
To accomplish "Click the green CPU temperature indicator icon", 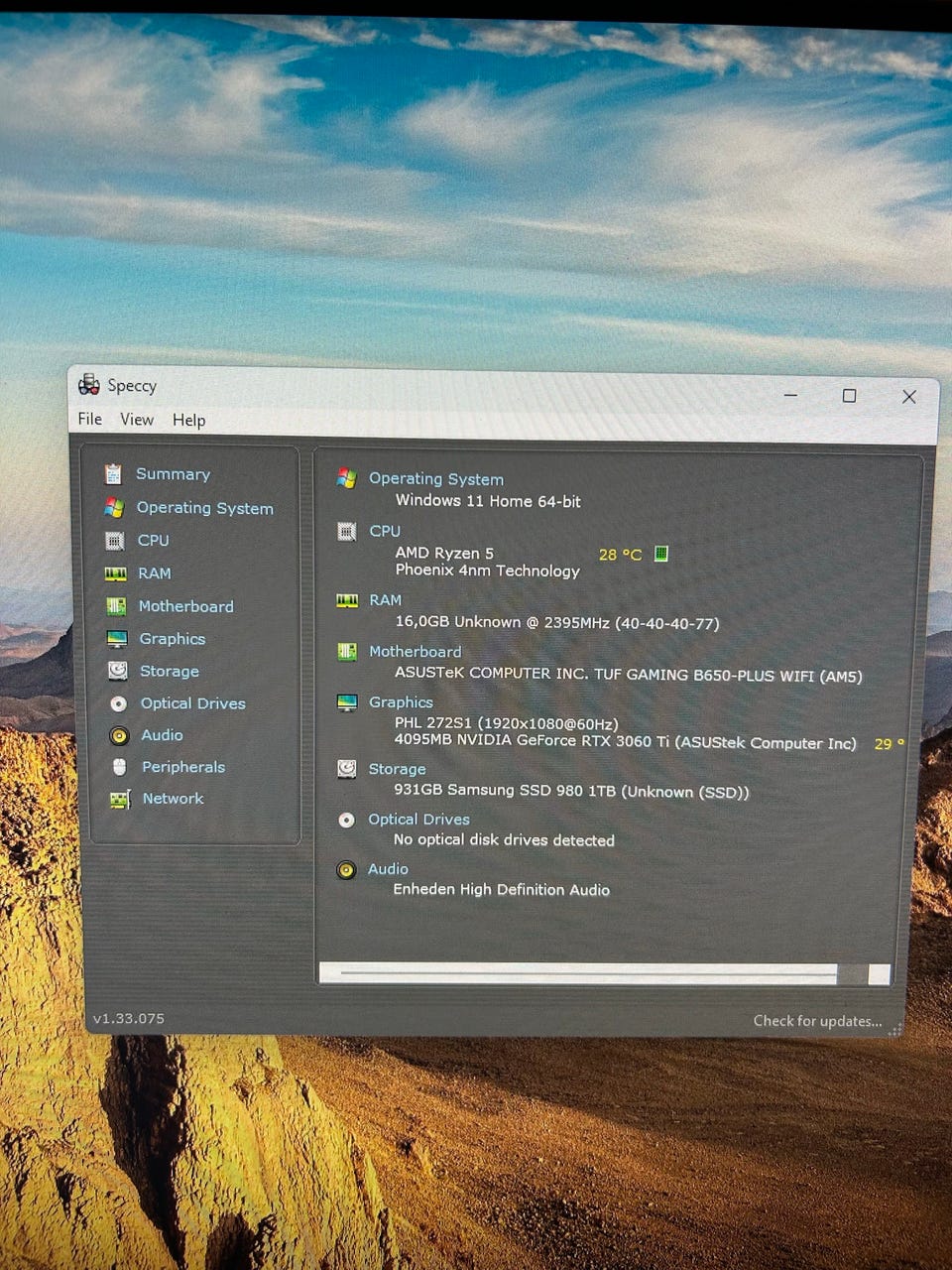I will pos(661,554).
